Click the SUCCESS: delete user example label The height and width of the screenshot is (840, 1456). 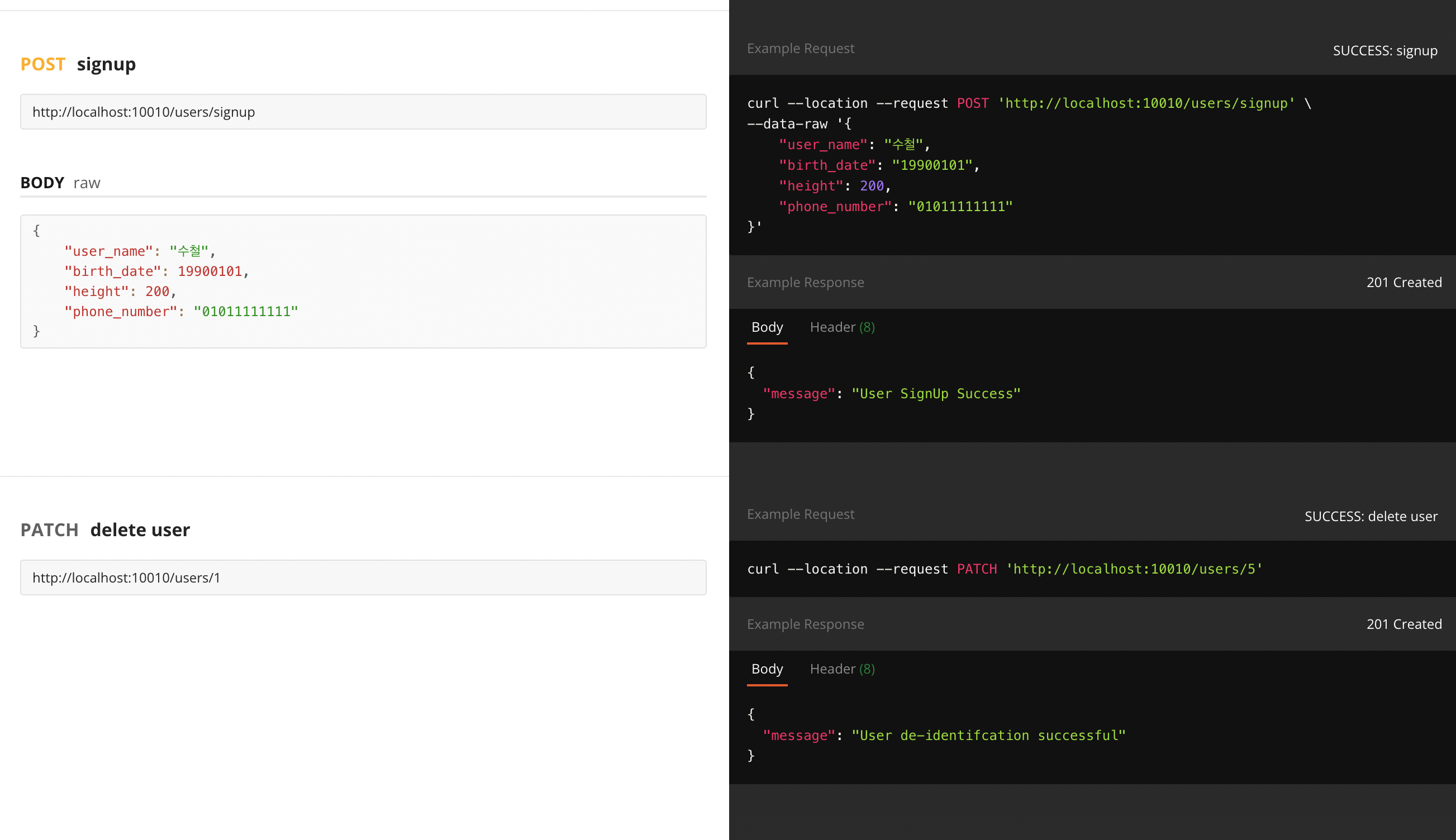1371,517
